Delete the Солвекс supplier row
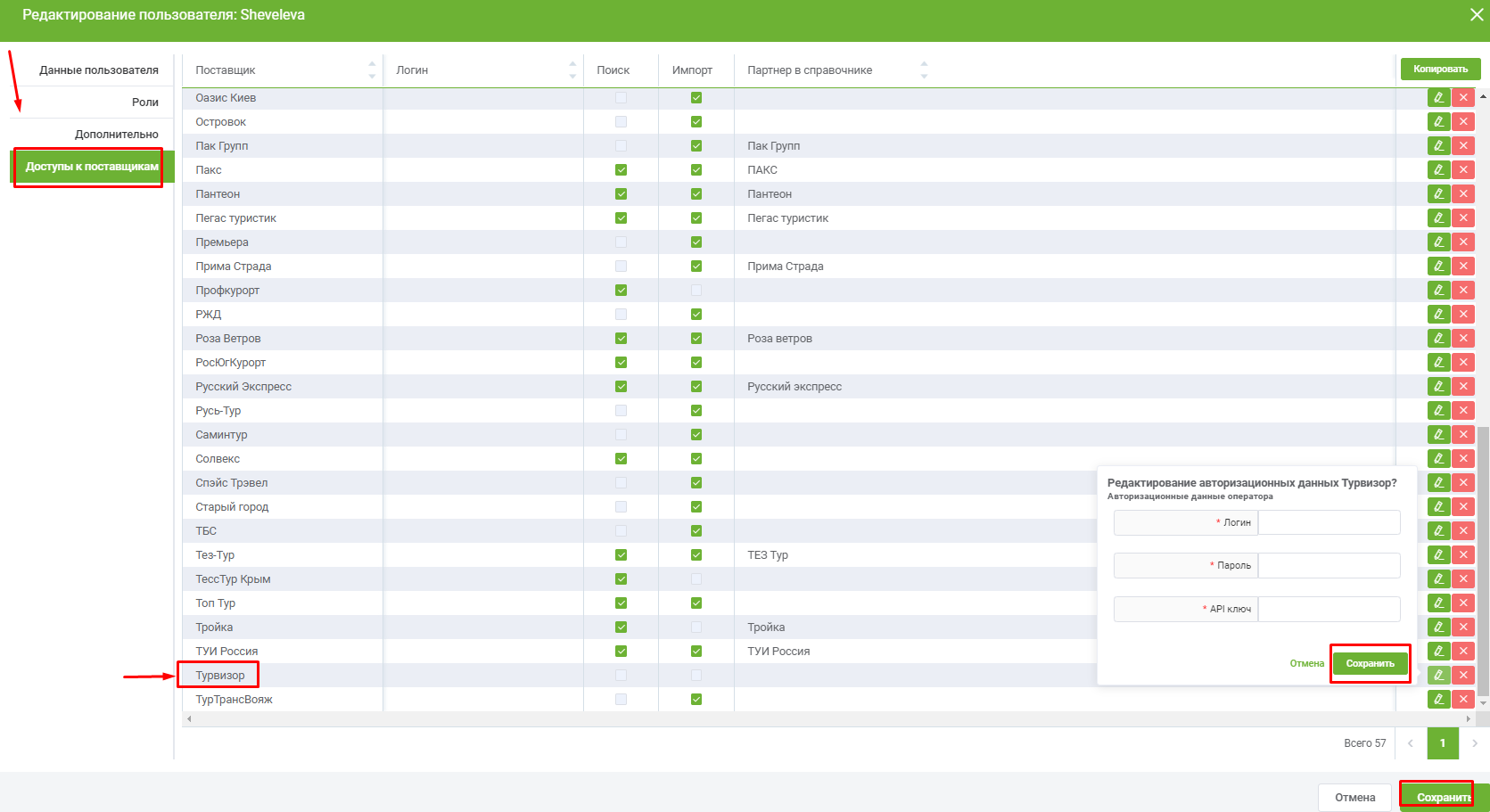The width and height of the screenshot is (1490, 812). [1463, 459]
